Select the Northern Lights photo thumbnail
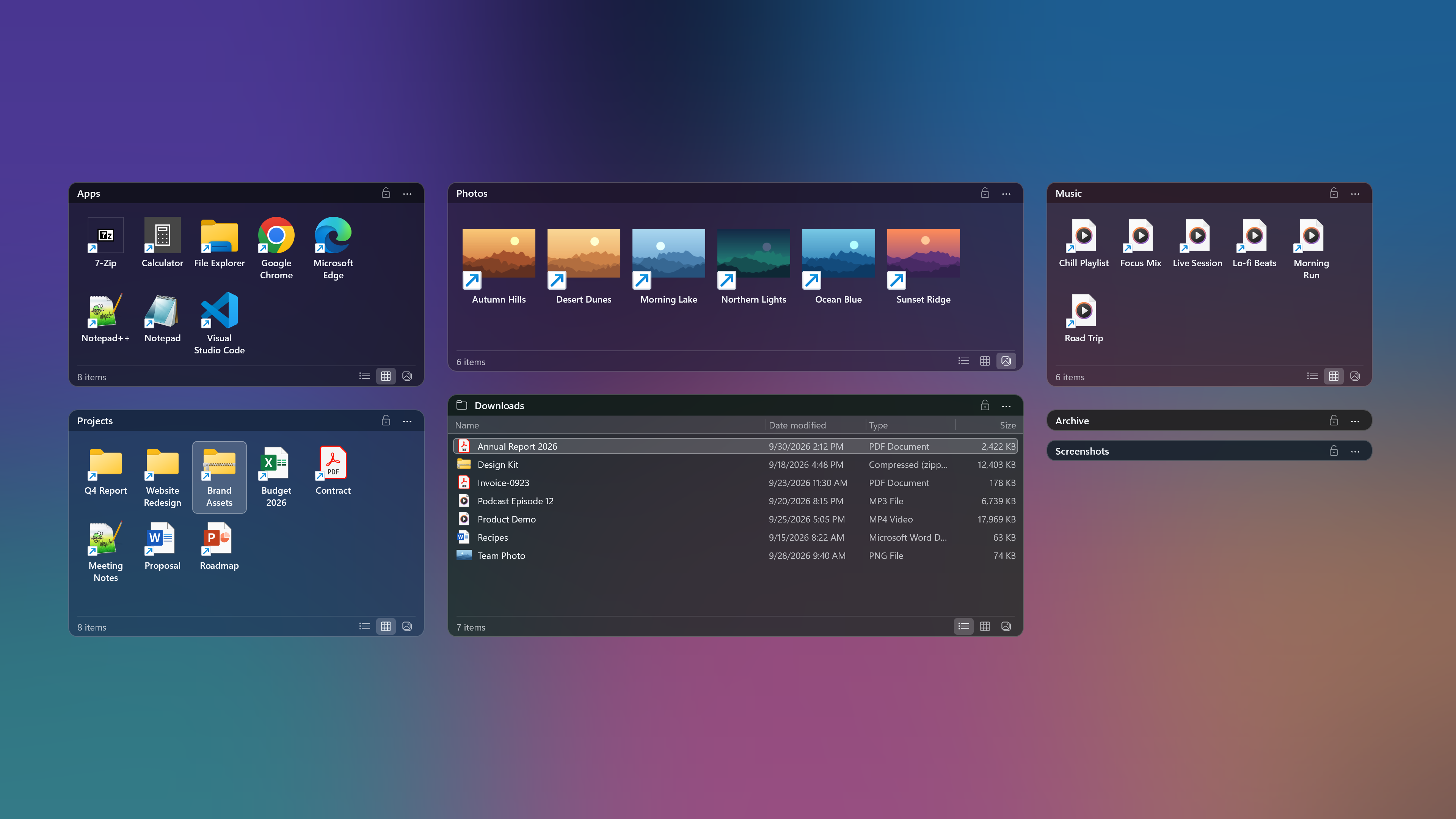The image size is (1456, 819). (x=753, y=267)
